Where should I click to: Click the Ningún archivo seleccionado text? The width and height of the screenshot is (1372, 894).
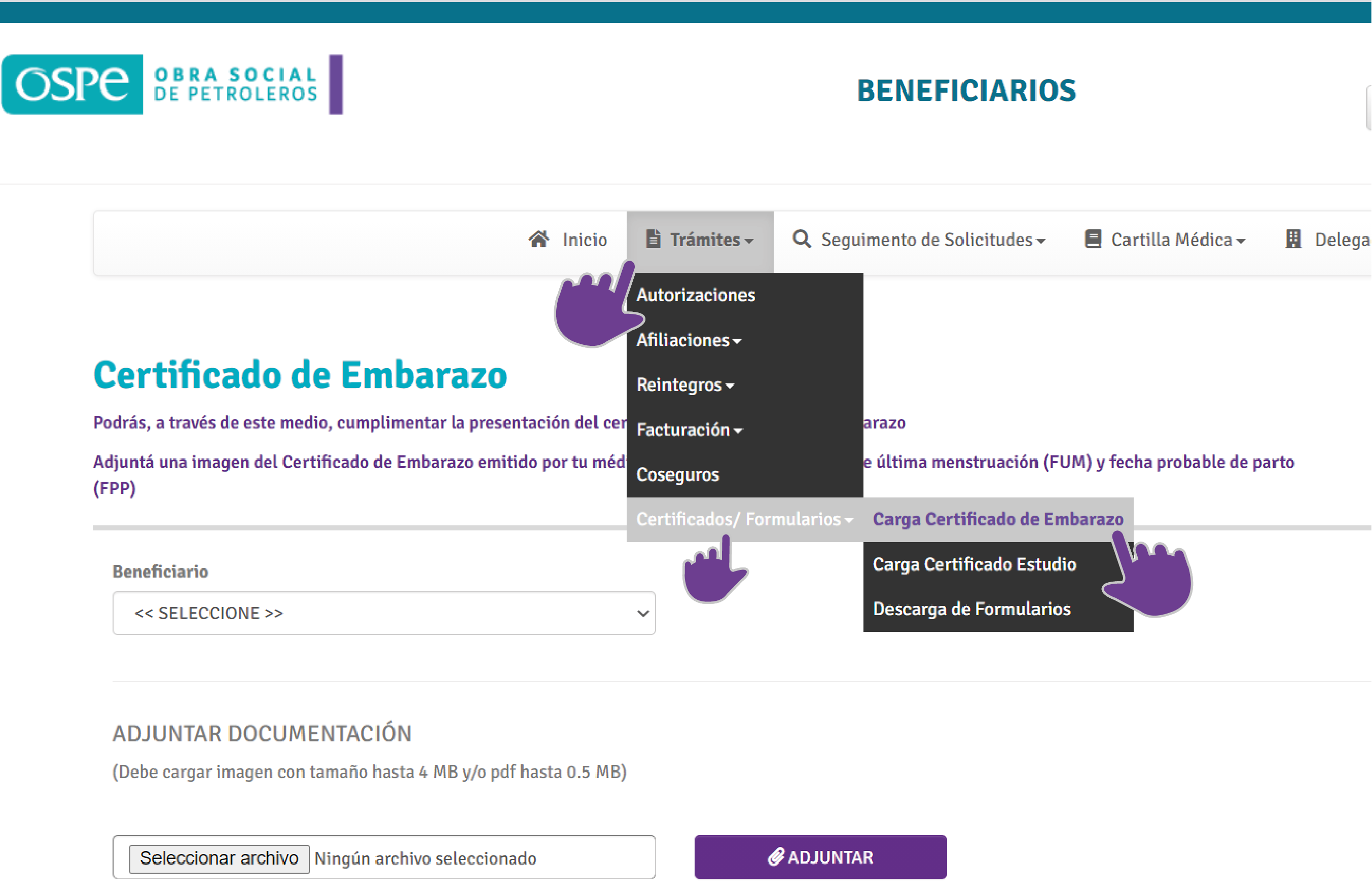click(x=425, y=859)
